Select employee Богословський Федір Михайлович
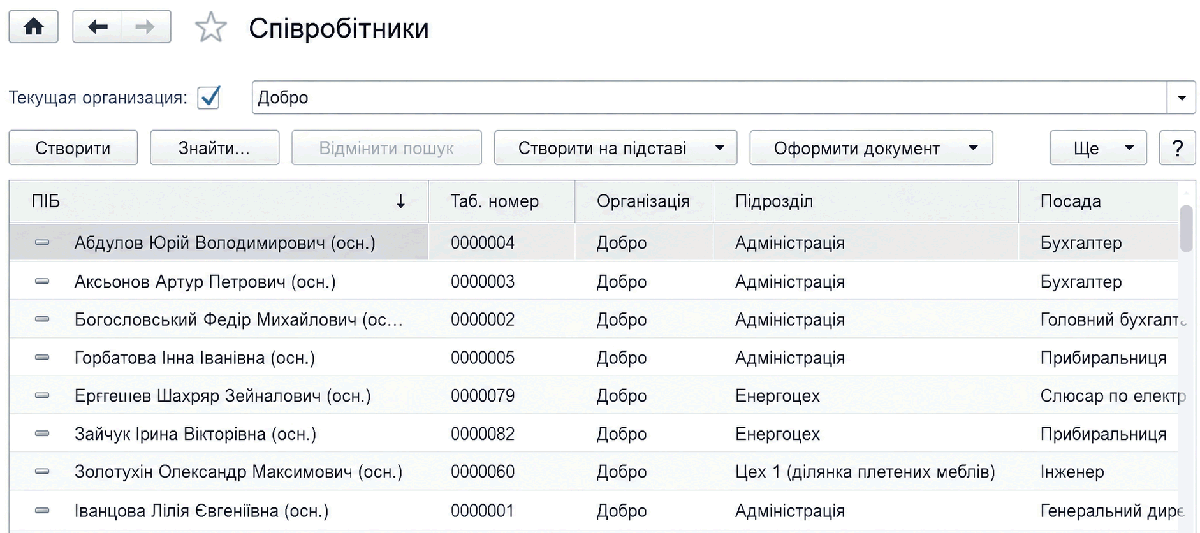This screenshot has width=1200, height=533. [238, 320]
